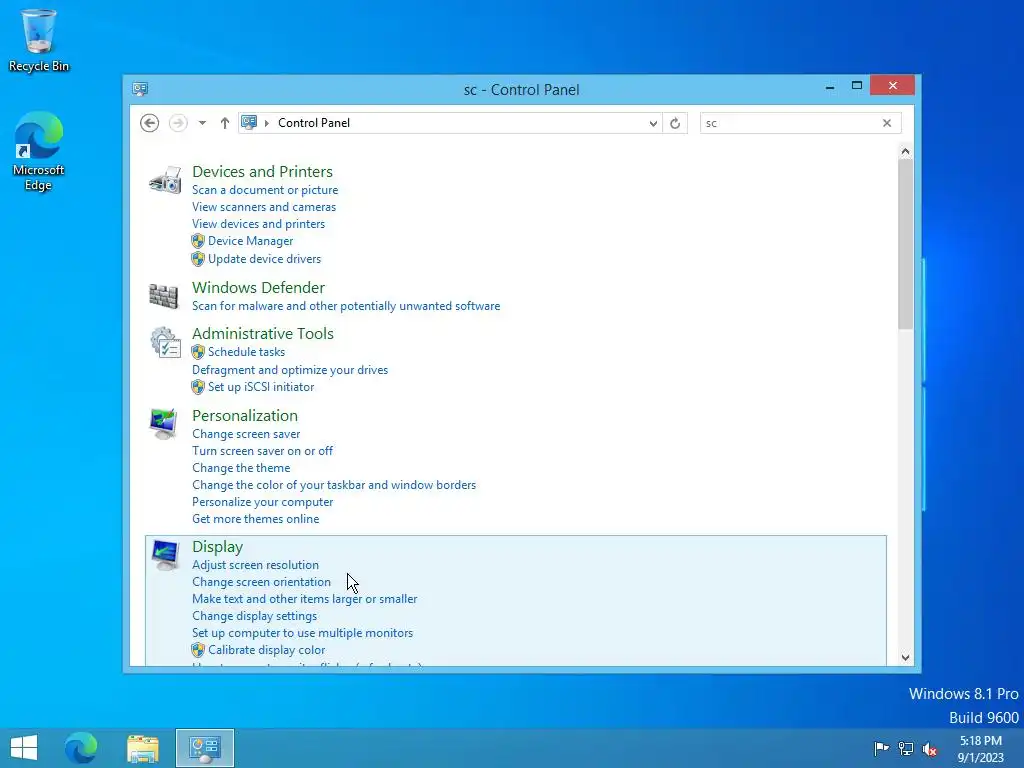Click the breadcrumb arrow before Control Panel
Screen dimensions: 1024x768
266,123
